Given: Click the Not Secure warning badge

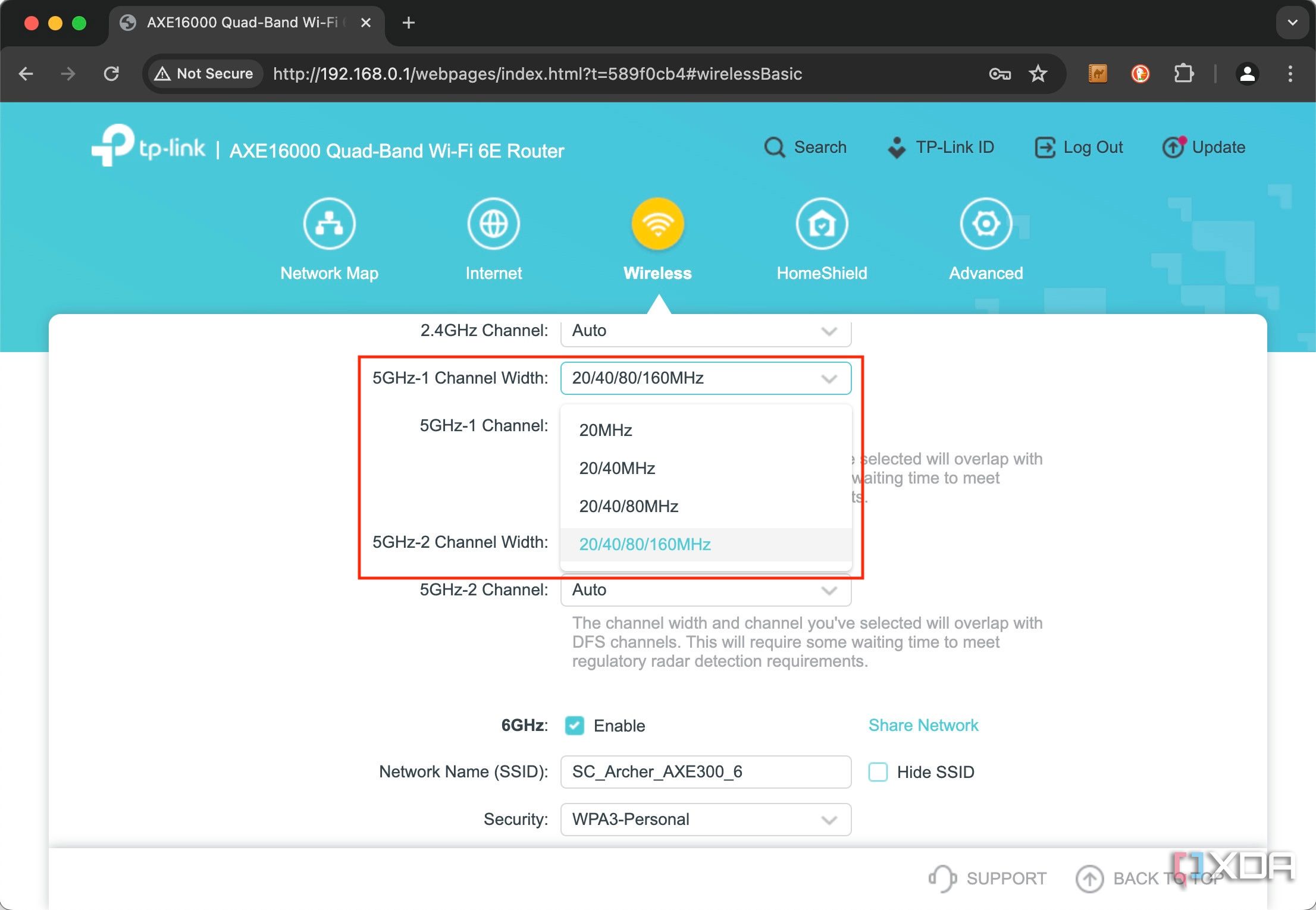Looking at the screenshot, I should point(204,74).
